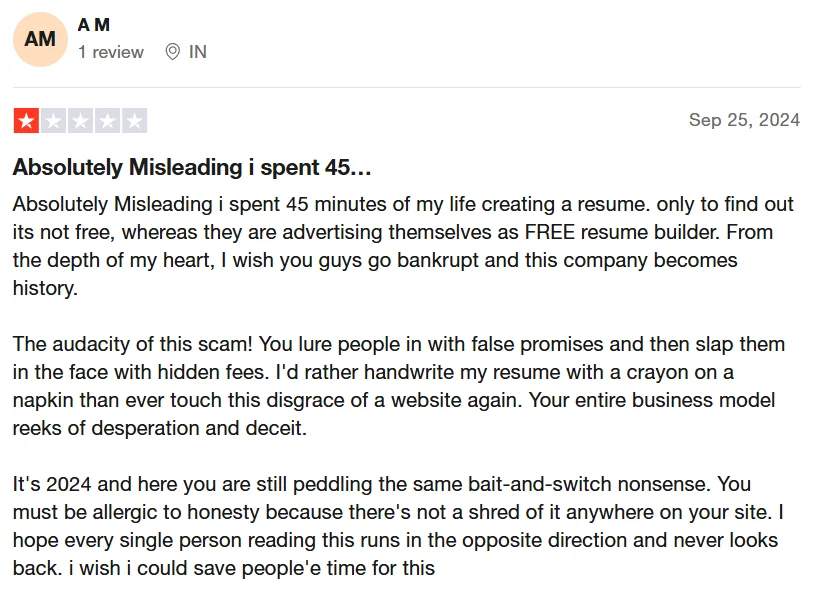Viewport: 823px width, 598px height.
Task: Open the A M reviewer name
Action: tap(94, 25)
